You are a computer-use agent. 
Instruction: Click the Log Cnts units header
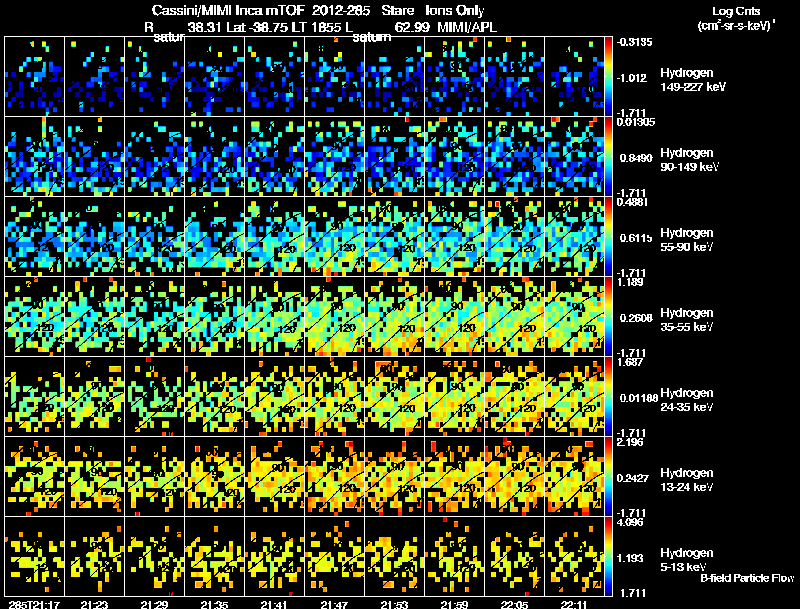pyautogui.click(x=736, y=18)
